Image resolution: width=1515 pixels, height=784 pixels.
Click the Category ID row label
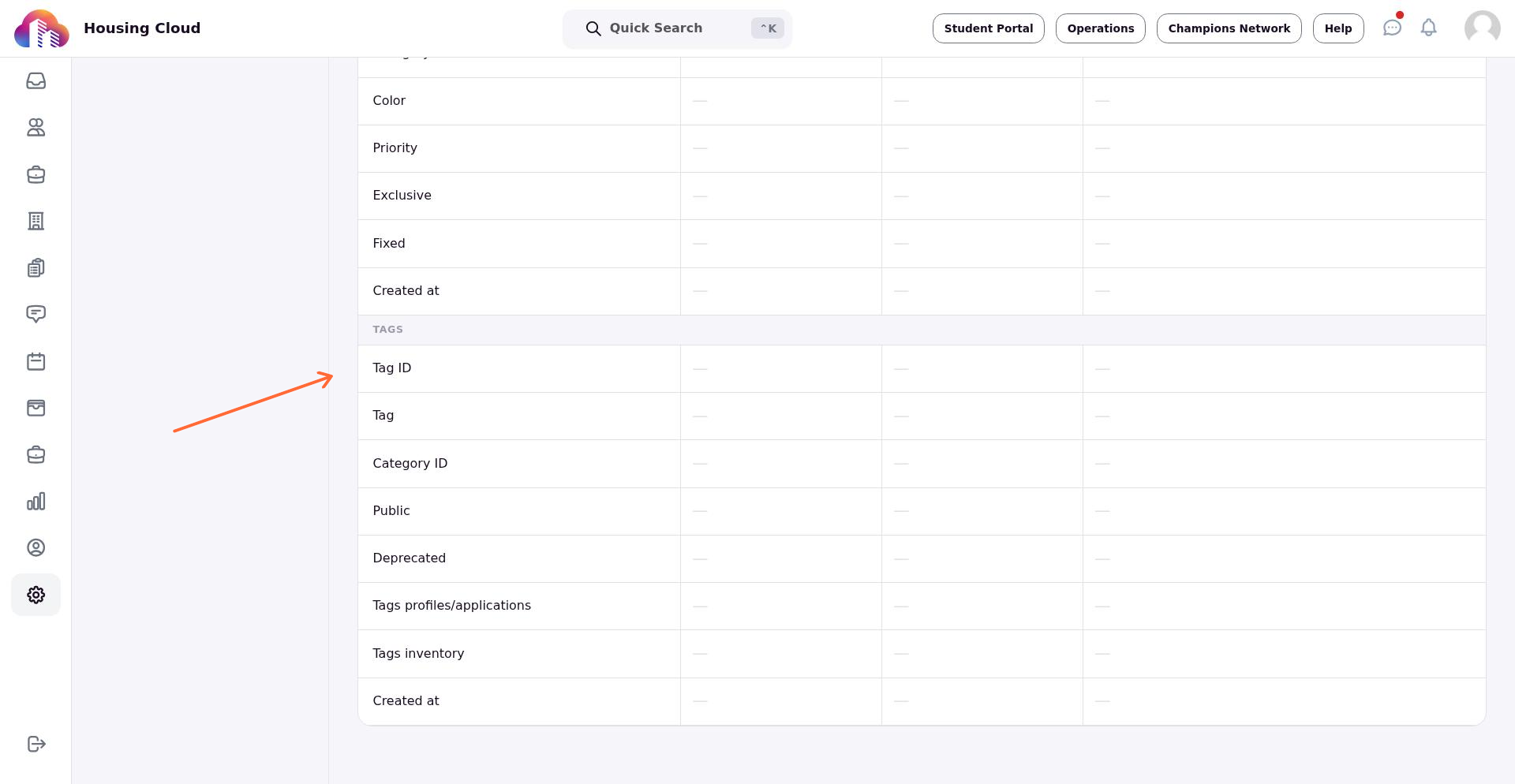pos(410,464)
